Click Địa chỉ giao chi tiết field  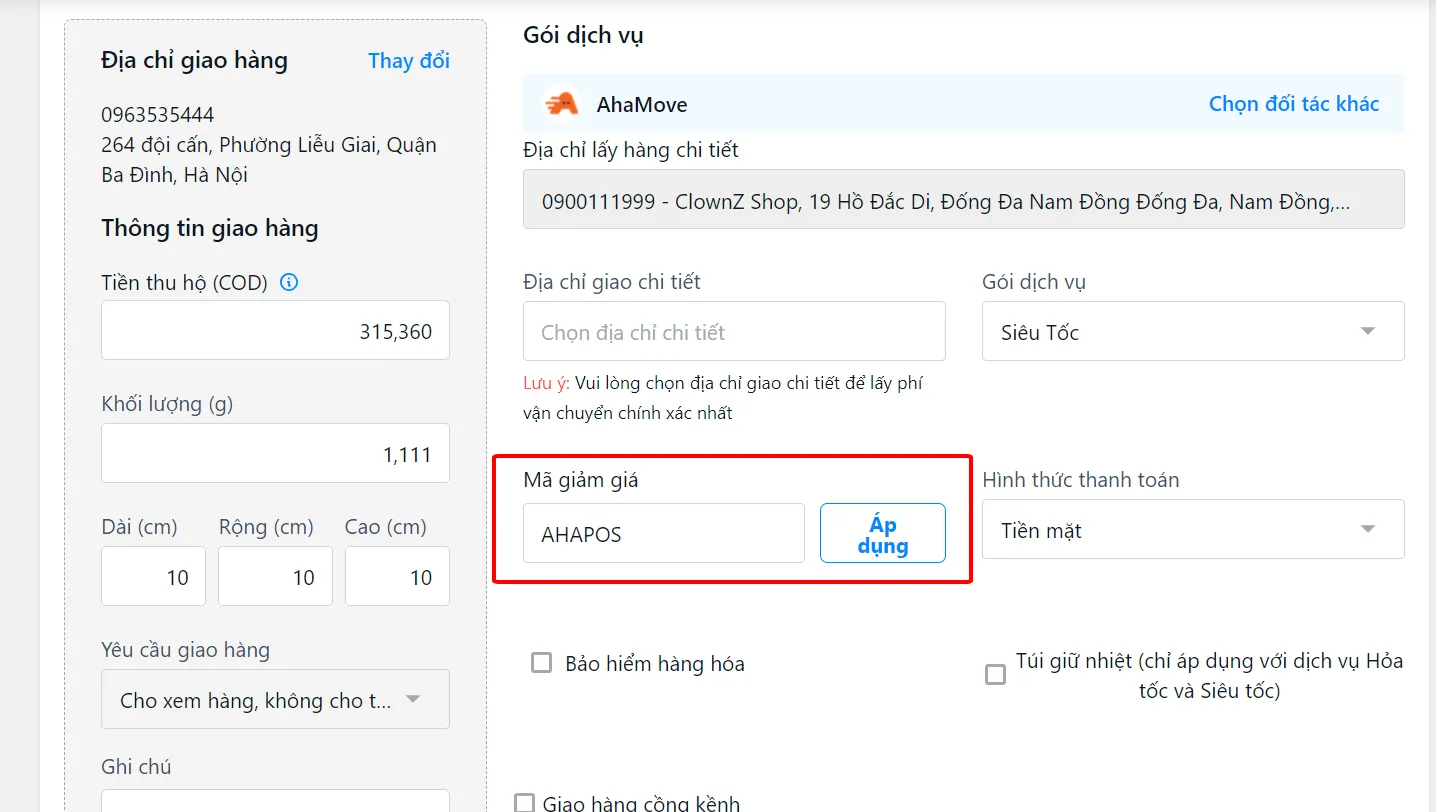tap(734, 331)
